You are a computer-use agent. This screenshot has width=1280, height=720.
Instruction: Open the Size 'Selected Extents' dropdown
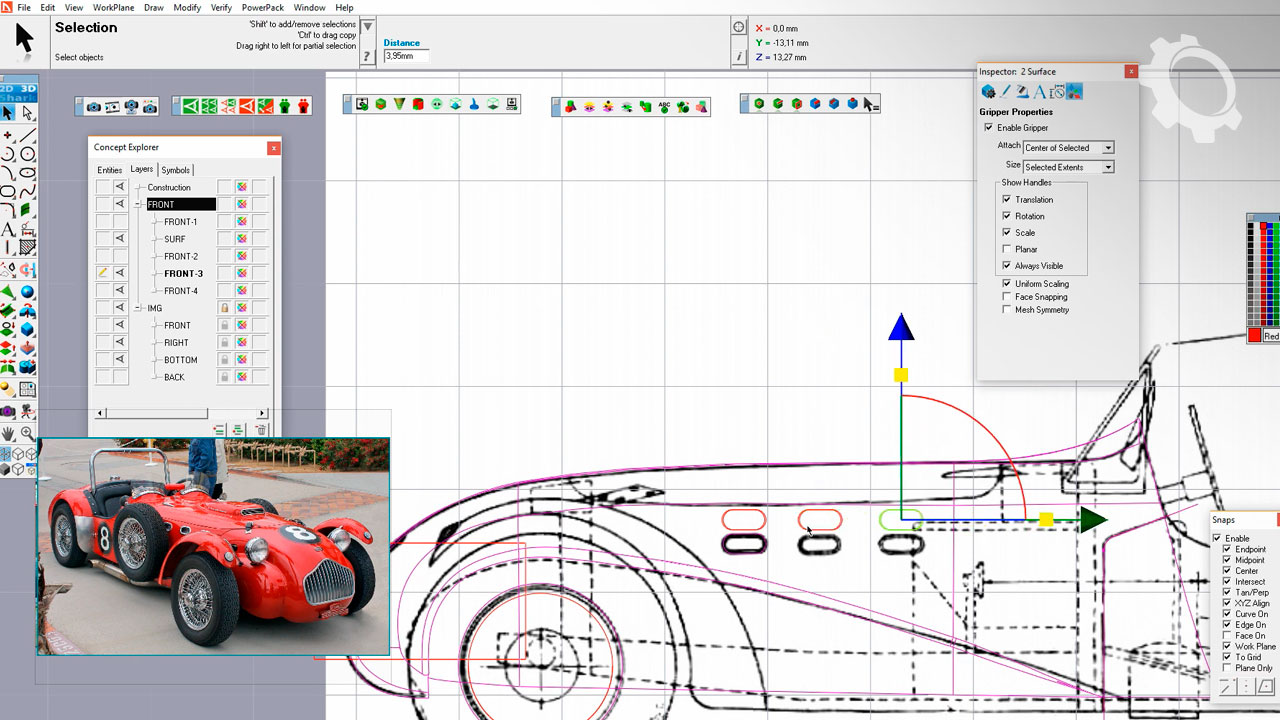pos(1108,167)
